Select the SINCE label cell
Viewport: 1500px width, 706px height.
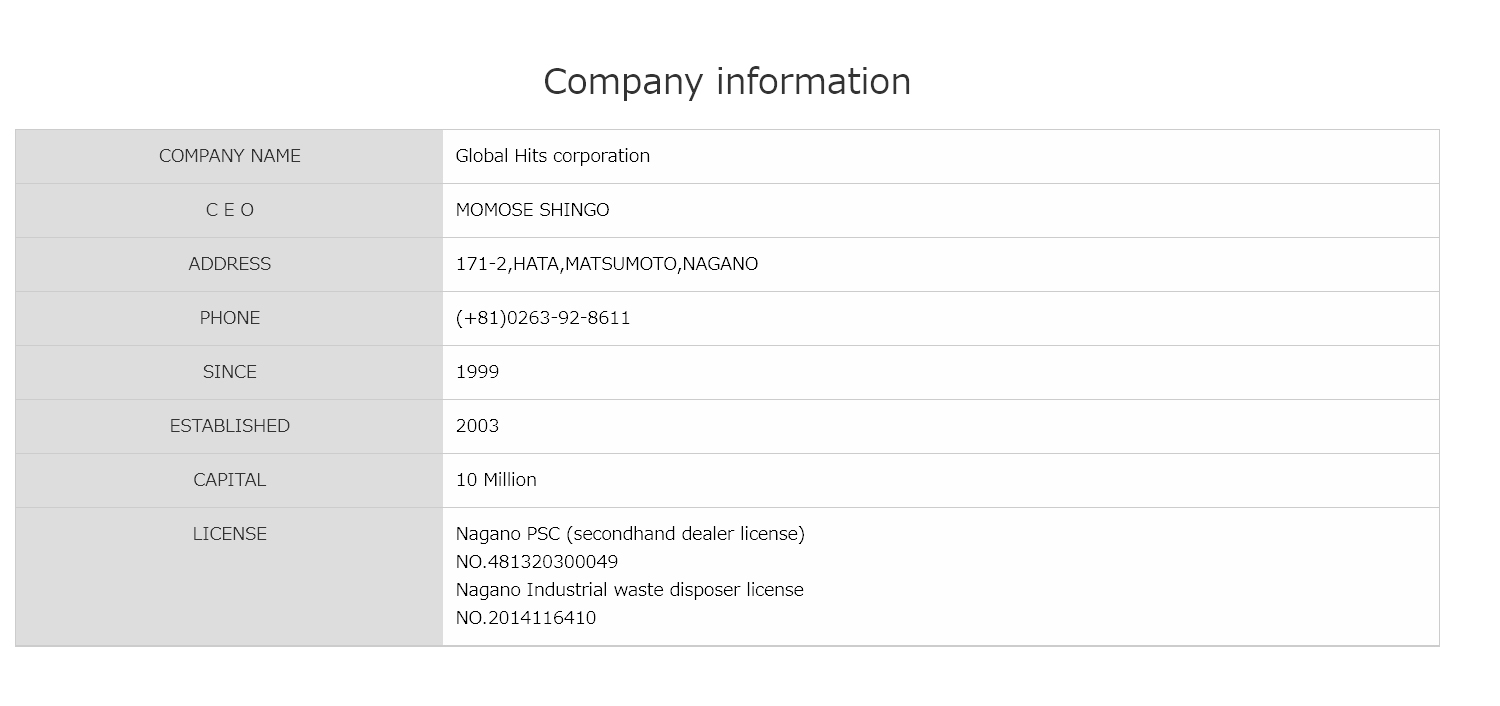coord(229,372)
